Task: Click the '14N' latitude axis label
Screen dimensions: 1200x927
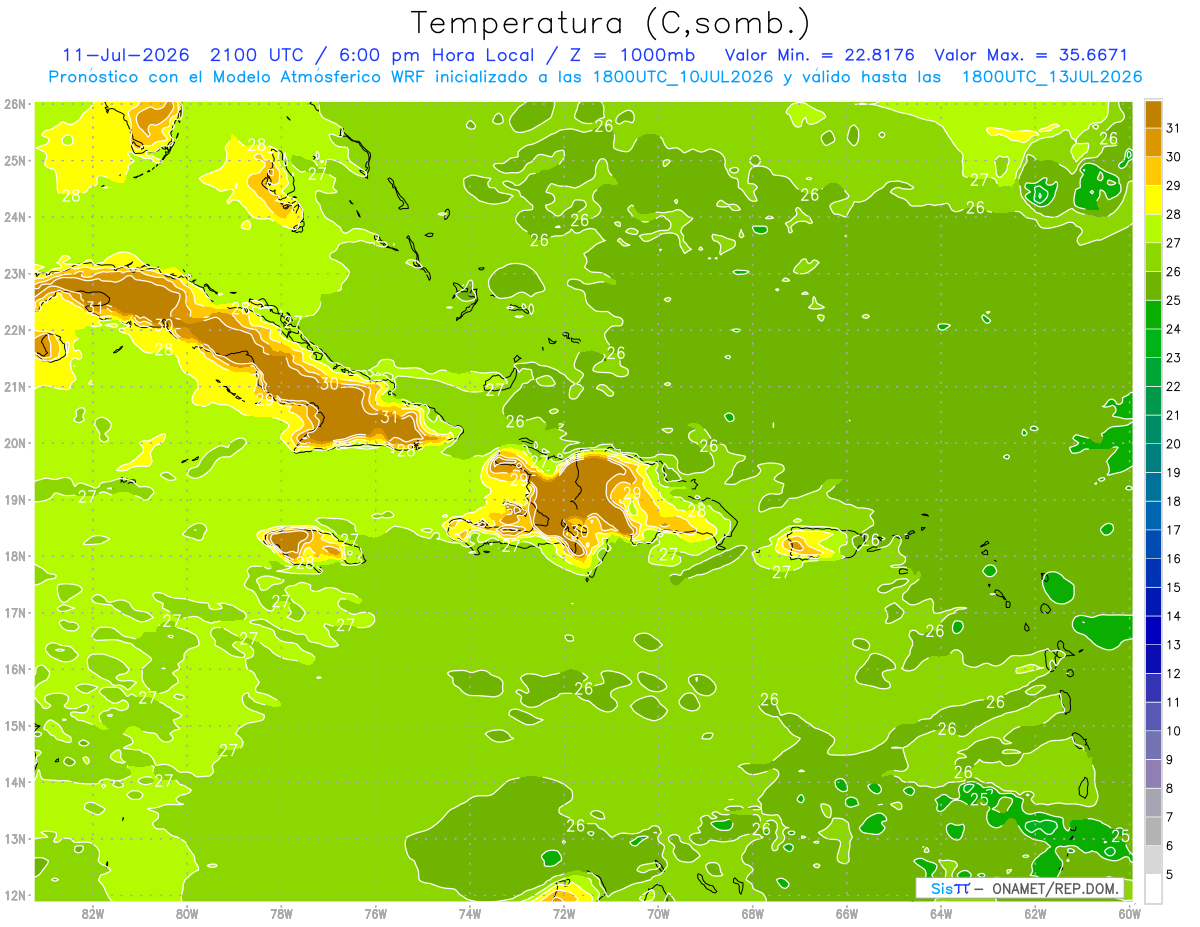Action: (15, 782)
